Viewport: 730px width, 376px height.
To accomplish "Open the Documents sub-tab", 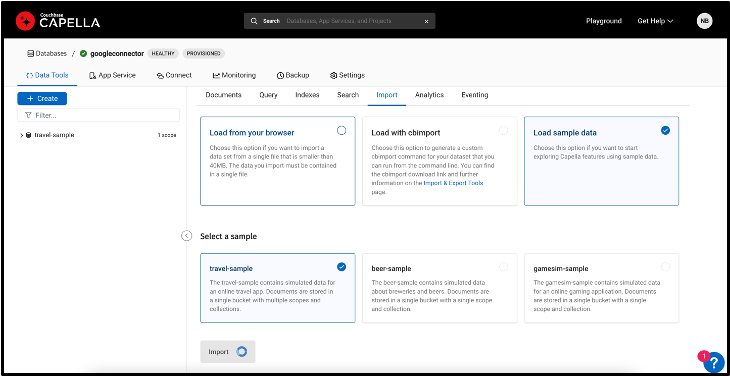I will tap(223, 95).
